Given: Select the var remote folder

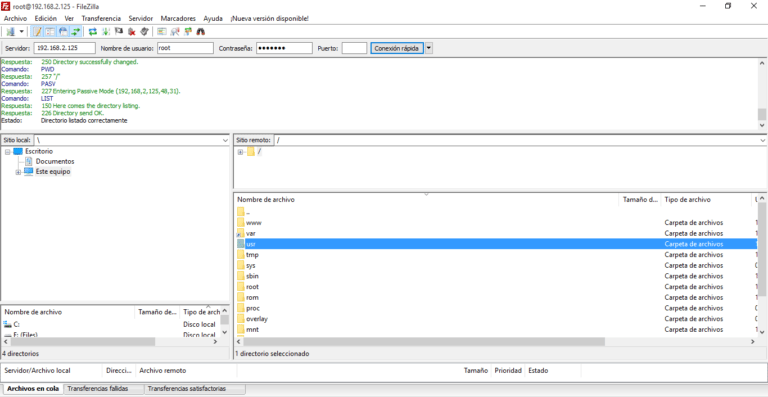Looking at the screenshot, I should pyautogui.click(x=496, y=234).
